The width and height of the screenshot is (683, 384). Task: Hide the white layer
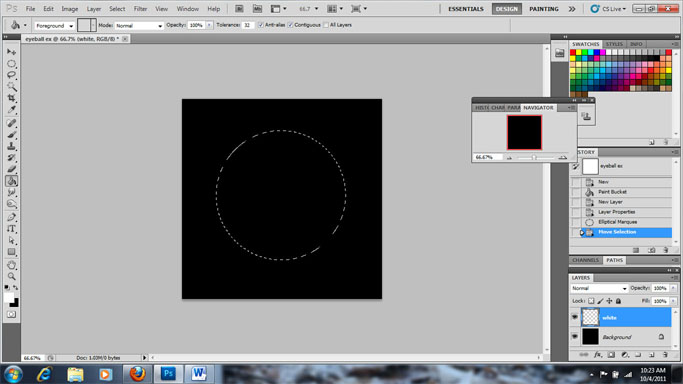click(575, 317)
